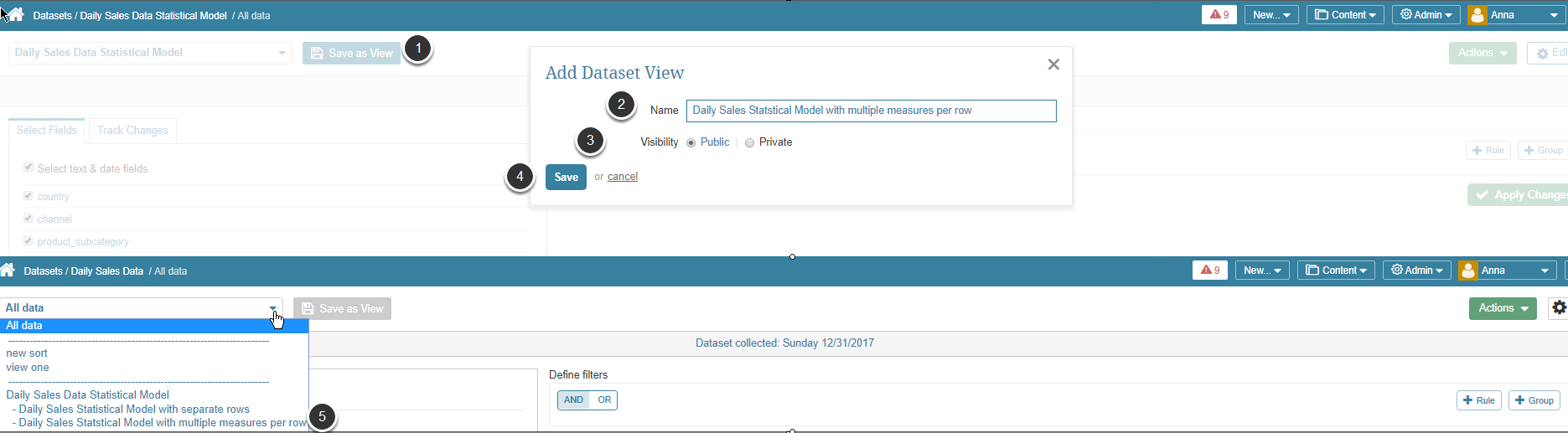Image resolution: width=1568 pixels, height=433 pixels.
Task: Switch filter logic to OR
Action: coord(604,399)
